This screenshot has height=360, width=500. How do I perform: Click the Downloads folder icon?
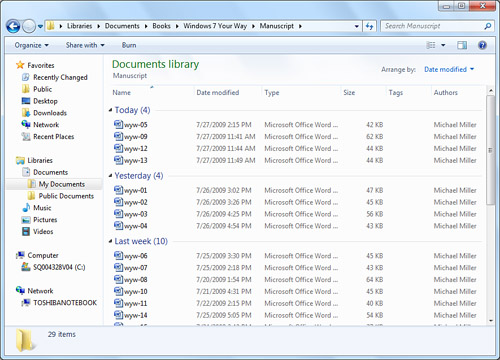point(26,113)
